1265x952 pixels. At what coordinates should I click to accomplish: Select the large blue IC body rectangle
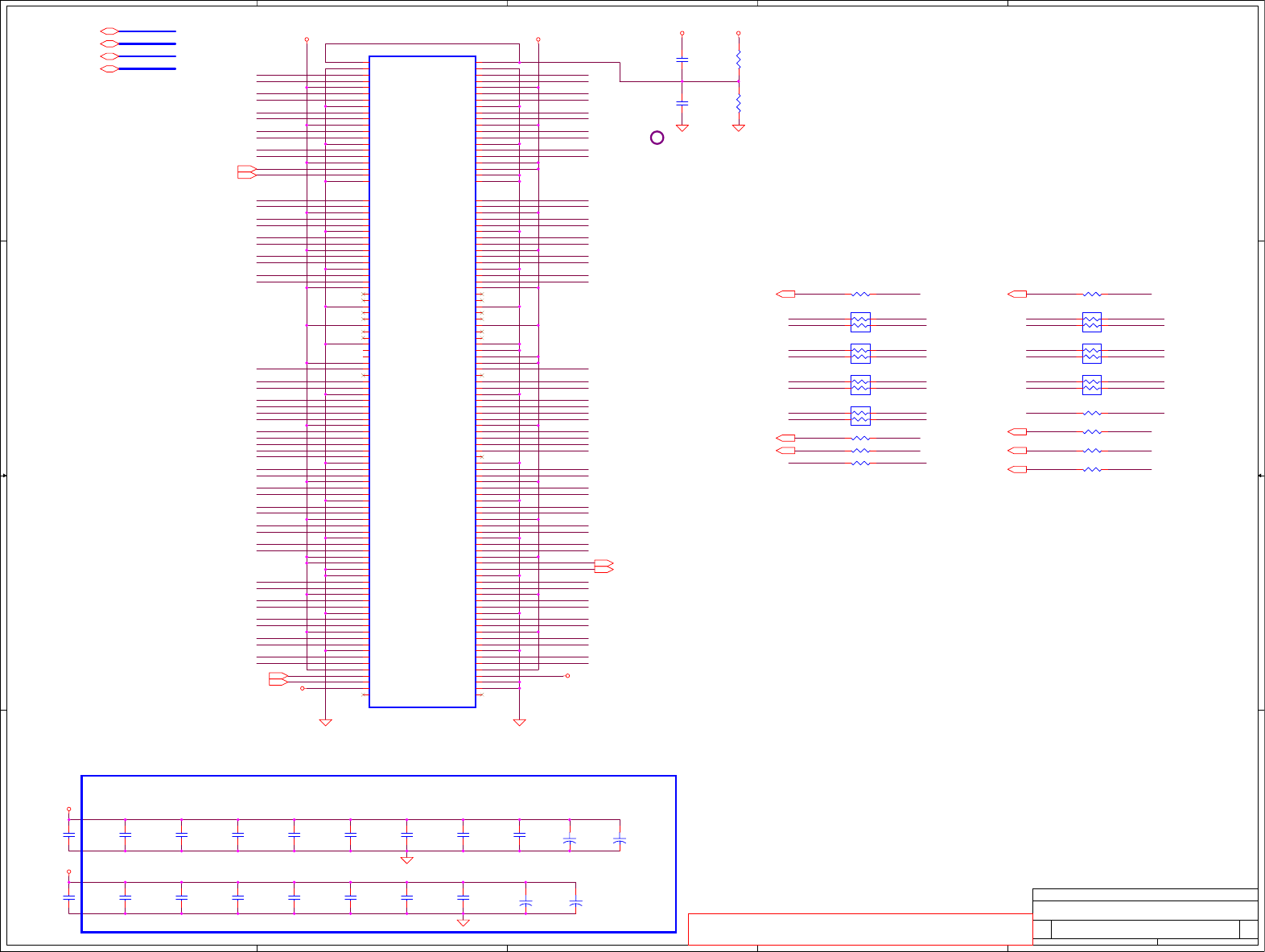point(422,381)
